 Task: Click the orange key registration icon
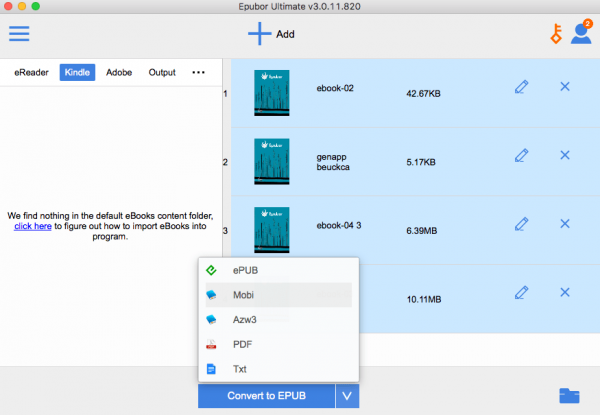point(553,34)
